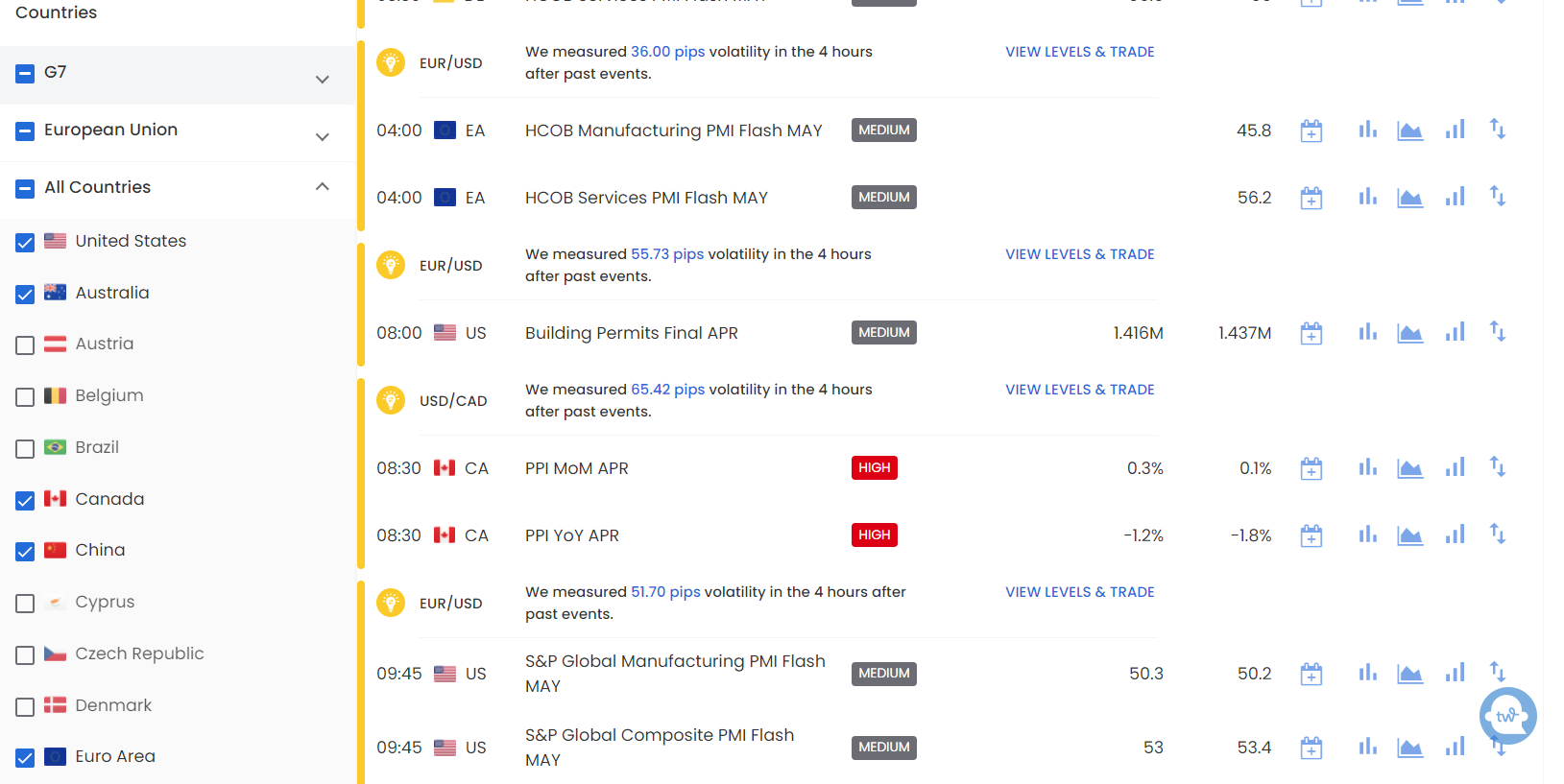Enable the Austria country checkbox
The height and width of the screenshot is (784, 1564).
pos(25,344)
